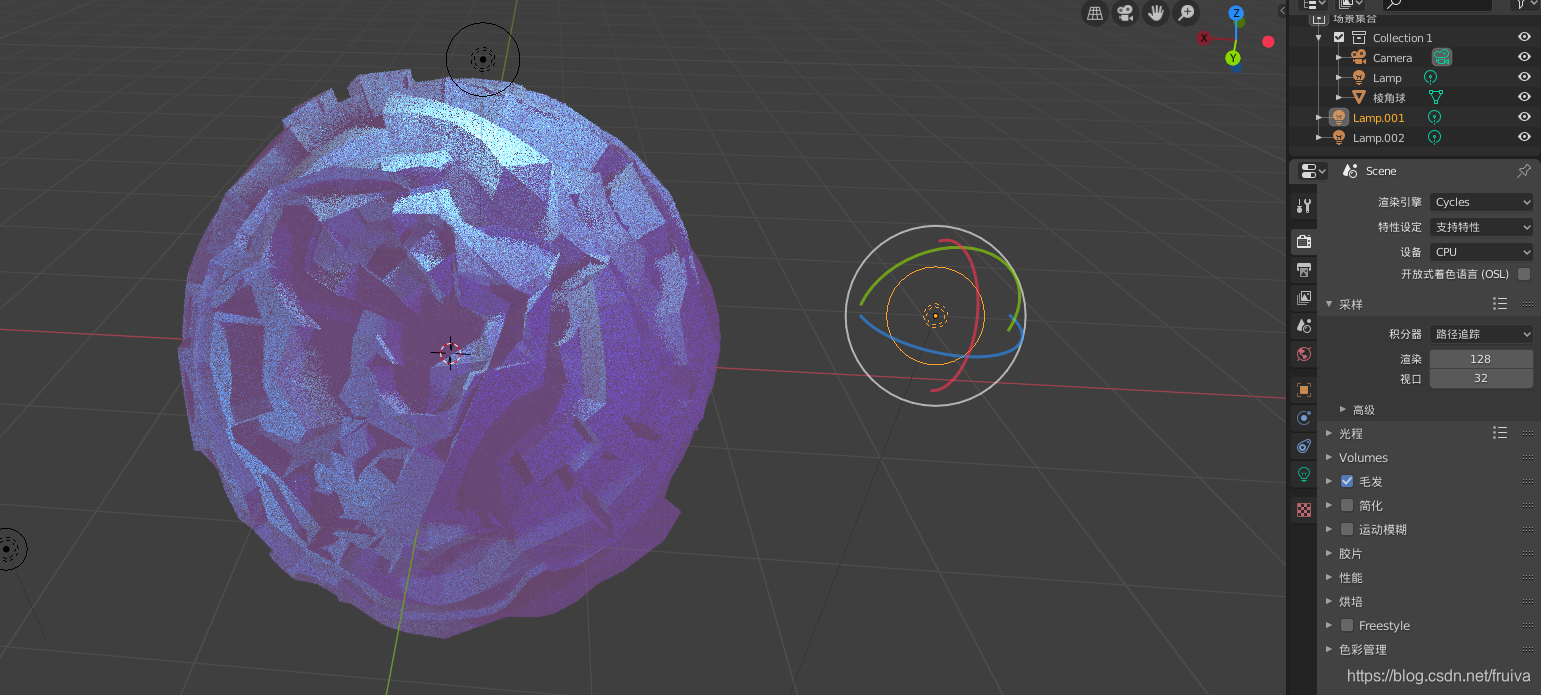
Task: Hide Lamp with eye icon
Action: (1524, 77)
